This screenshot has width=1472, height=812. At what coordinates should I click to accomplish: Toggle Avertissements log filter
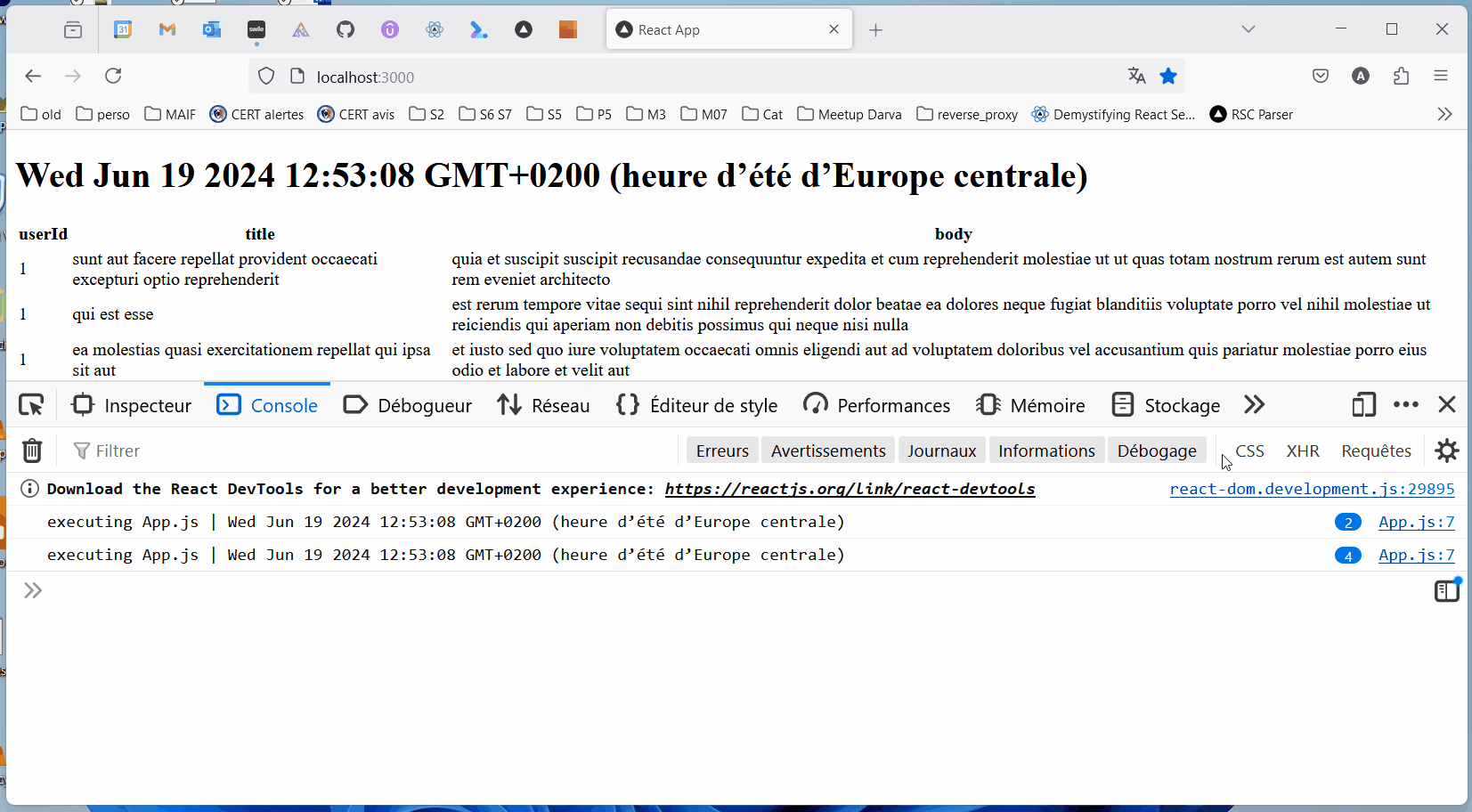(x=828, y=451)
